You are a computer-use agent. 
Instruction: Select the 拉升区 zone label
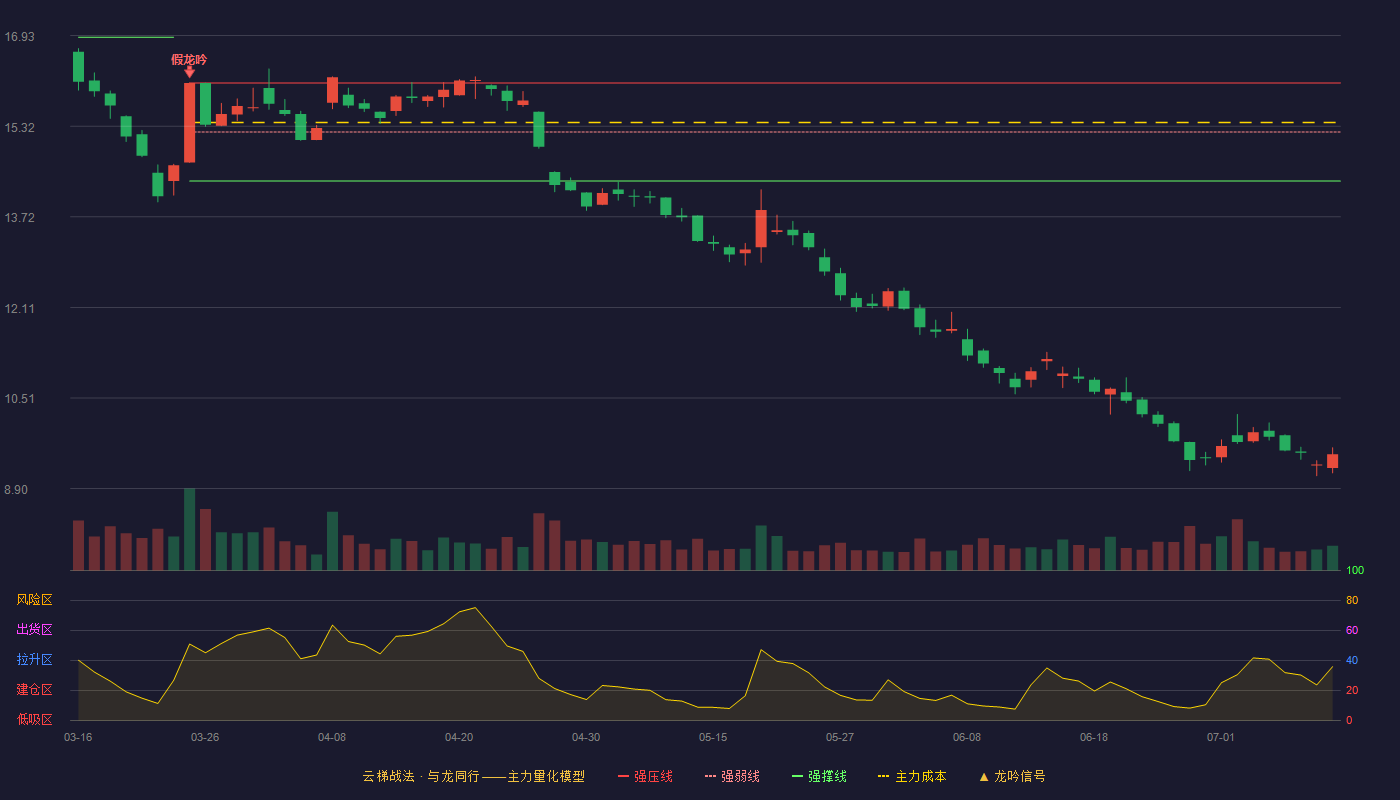pyautogui.click(x=34, y=660)
